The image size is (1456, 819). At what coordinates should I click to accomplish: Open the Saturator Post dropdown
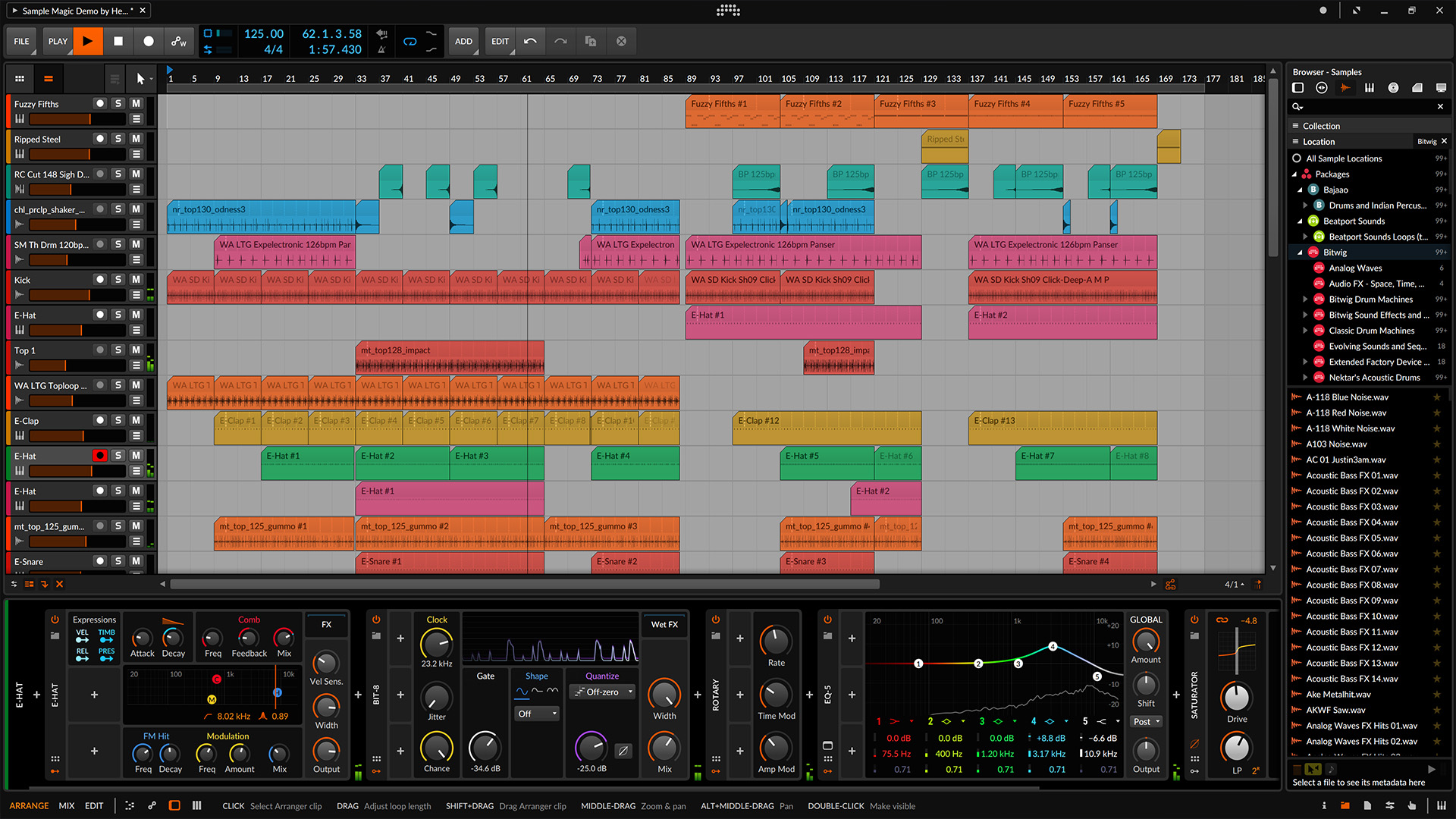point(1147,722)
